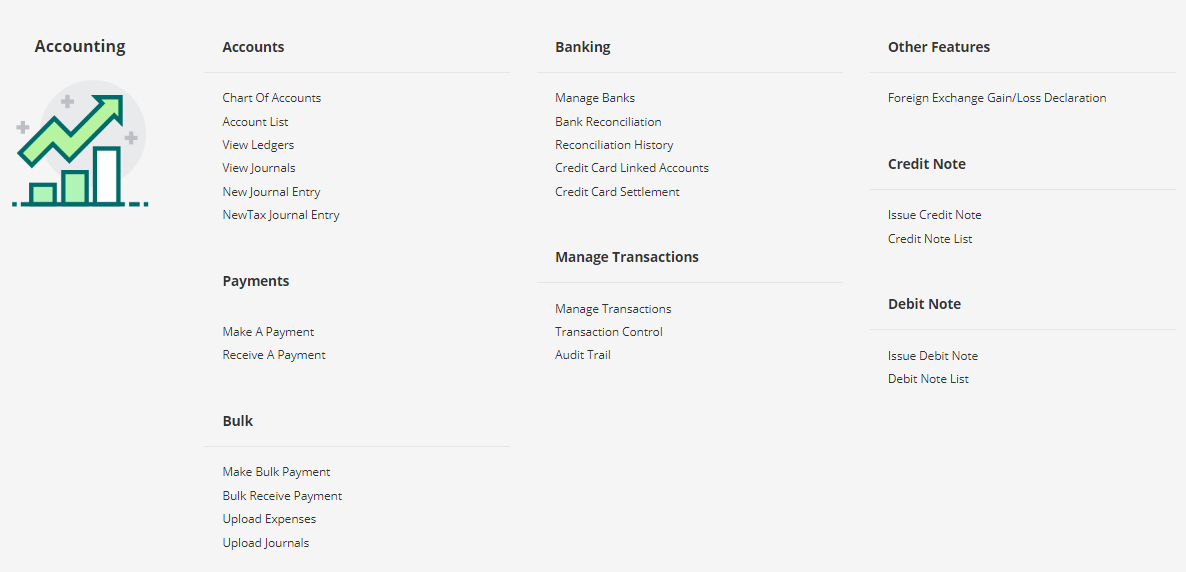Viewport: 1186px width, 572px height.
Task: Open View Ledgers page
Action: (x=258, y=145)
